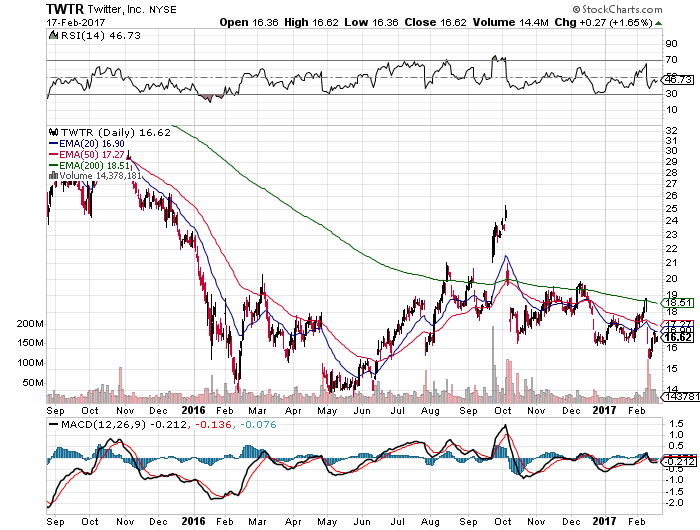The height and width of the screenshot is (530, 700).
Task: Click the Volume 14.4M value in the header
Action: point(510,22)
